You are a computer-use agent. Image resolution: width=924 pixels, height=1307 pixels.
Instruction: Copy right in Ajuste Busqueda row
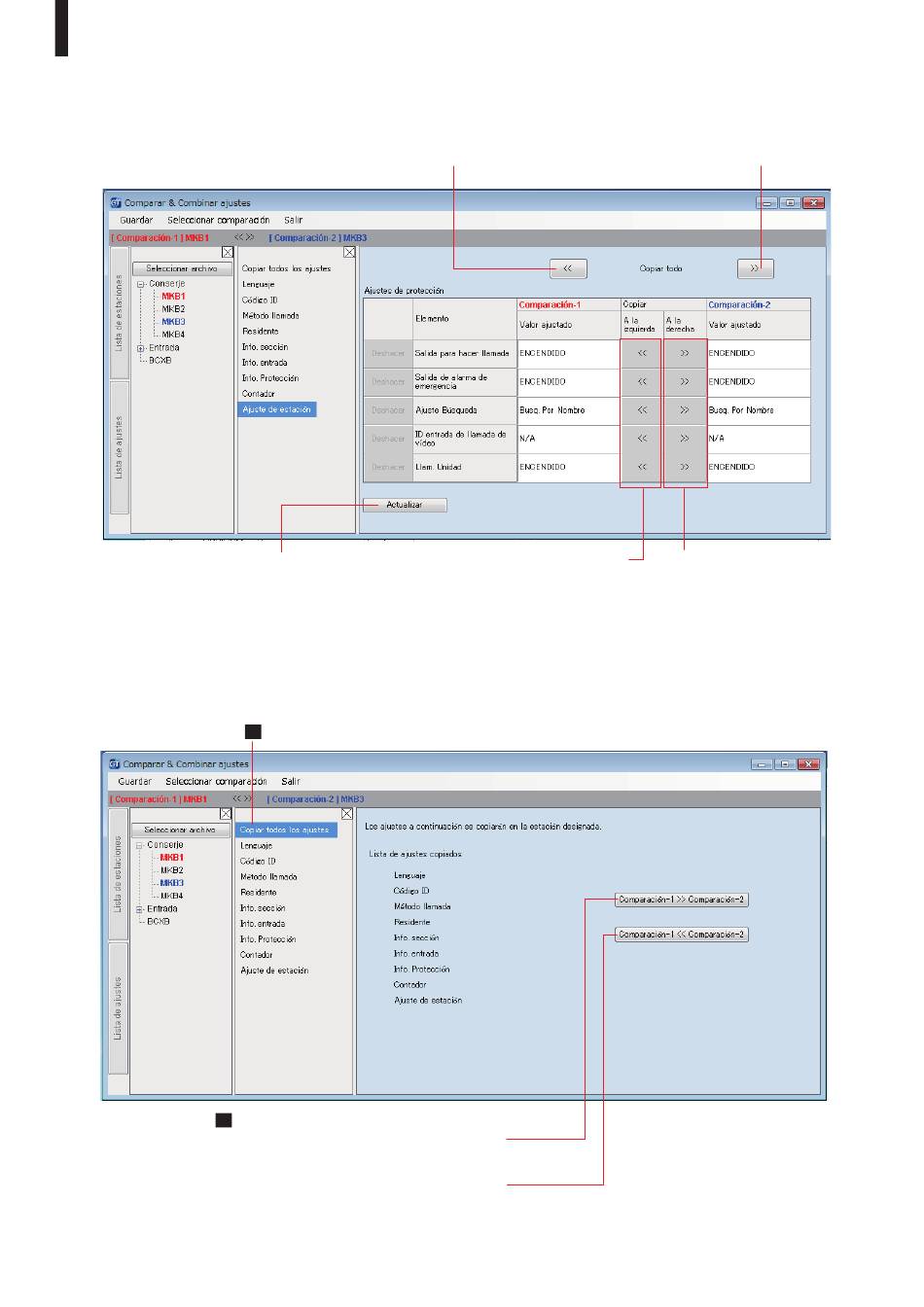coord(685,410)
